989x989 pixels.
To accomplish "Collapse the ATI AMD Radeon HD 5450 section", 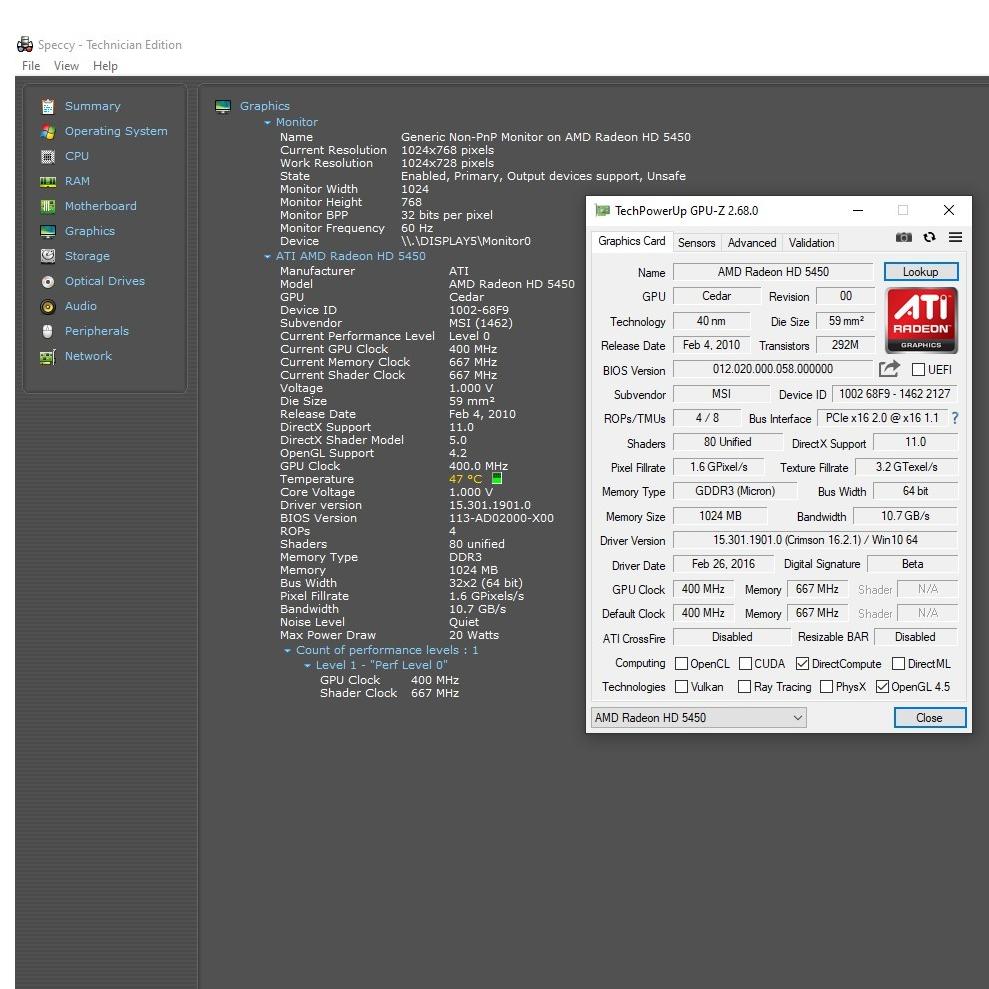I will click(268, 257).
